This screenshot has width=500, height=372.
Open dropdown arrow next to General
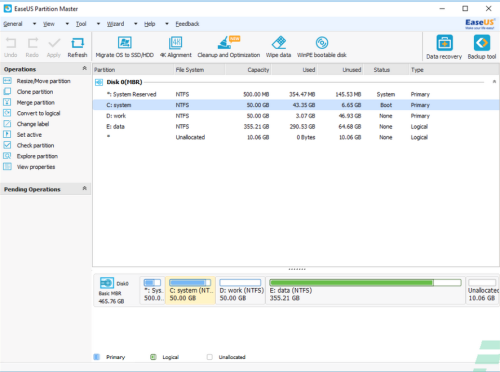coord(34,24)
